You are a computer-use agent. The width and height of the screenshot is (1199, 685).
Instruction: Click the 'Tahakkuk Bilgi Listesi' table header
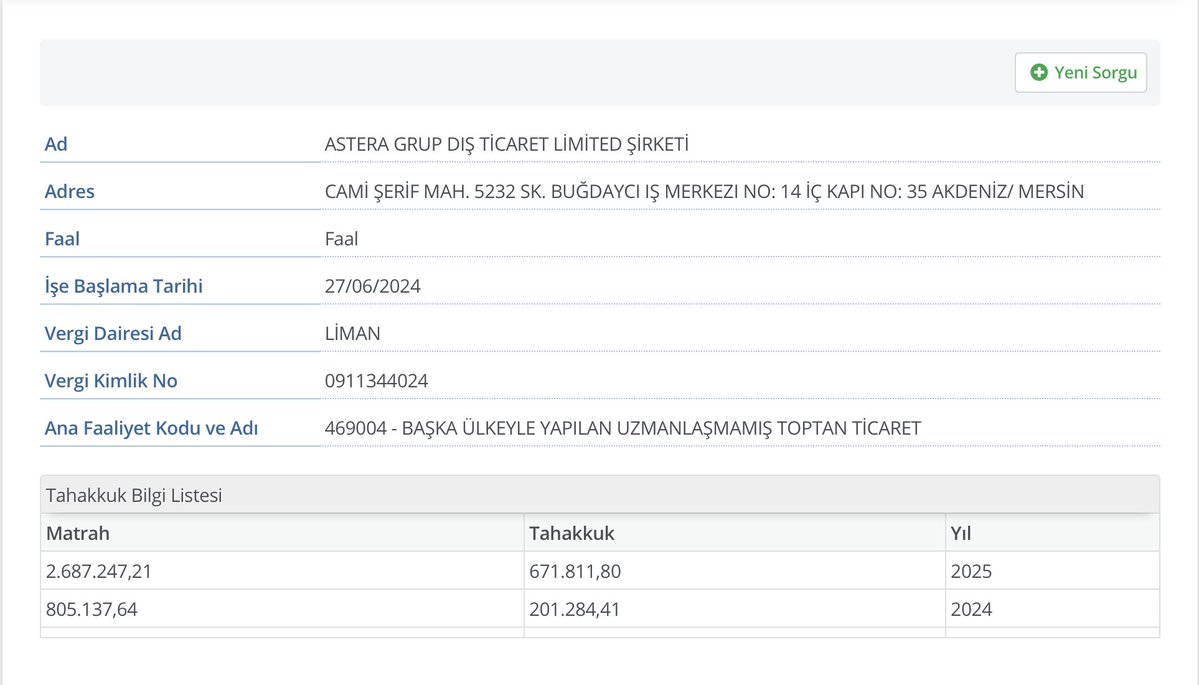(600, 495)
